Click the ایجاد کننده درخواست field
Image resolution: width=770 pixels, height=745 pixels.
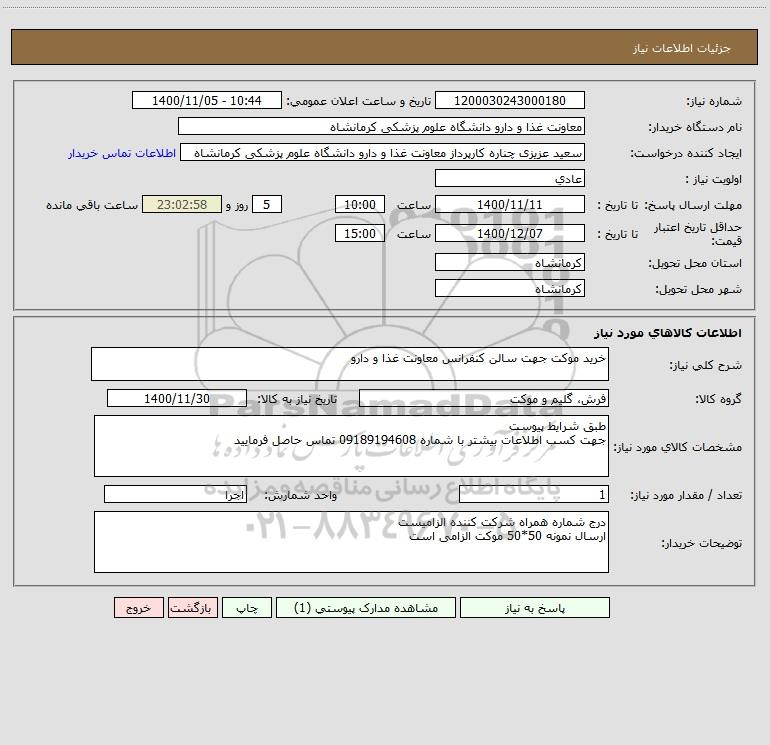[x=383, y=153]
